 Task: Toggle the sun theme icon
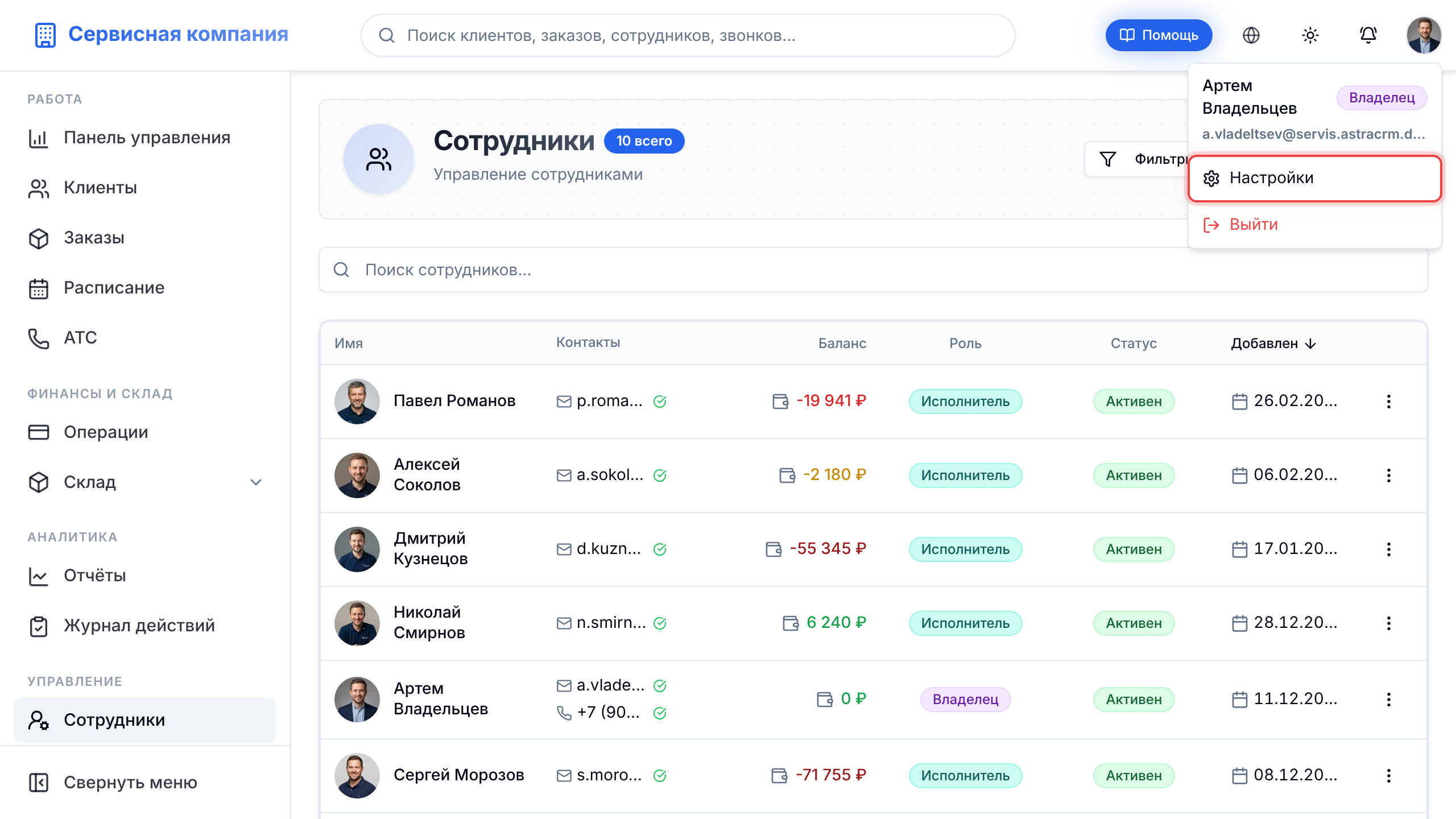coord(1310,35)
